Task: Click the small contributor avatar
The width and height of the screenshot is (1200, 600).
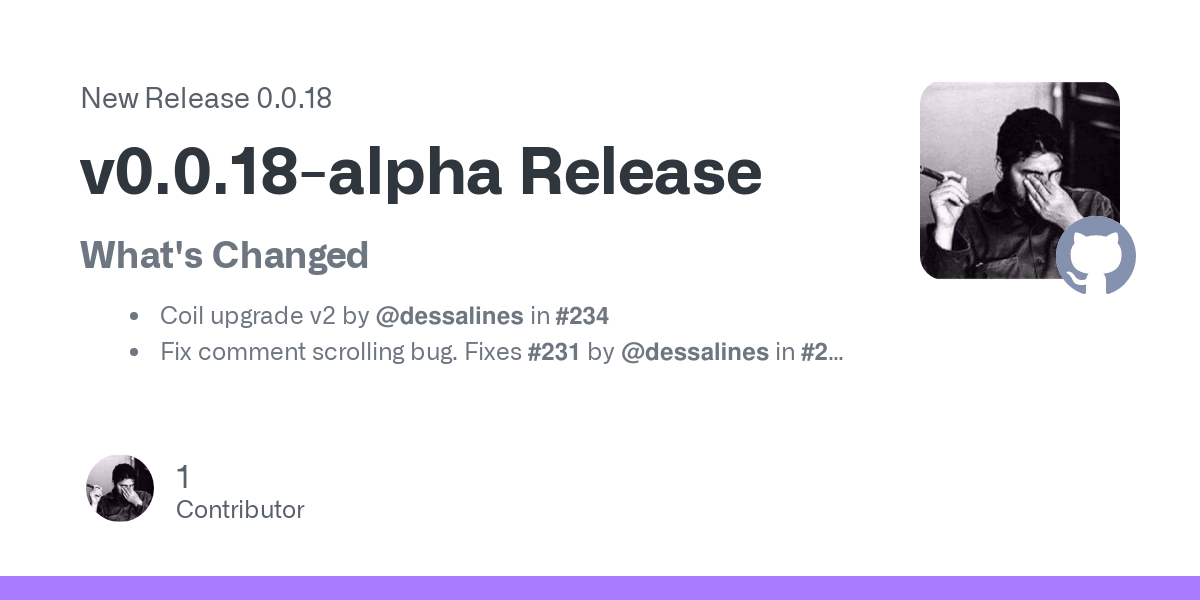Action: [x=120, y=488]
